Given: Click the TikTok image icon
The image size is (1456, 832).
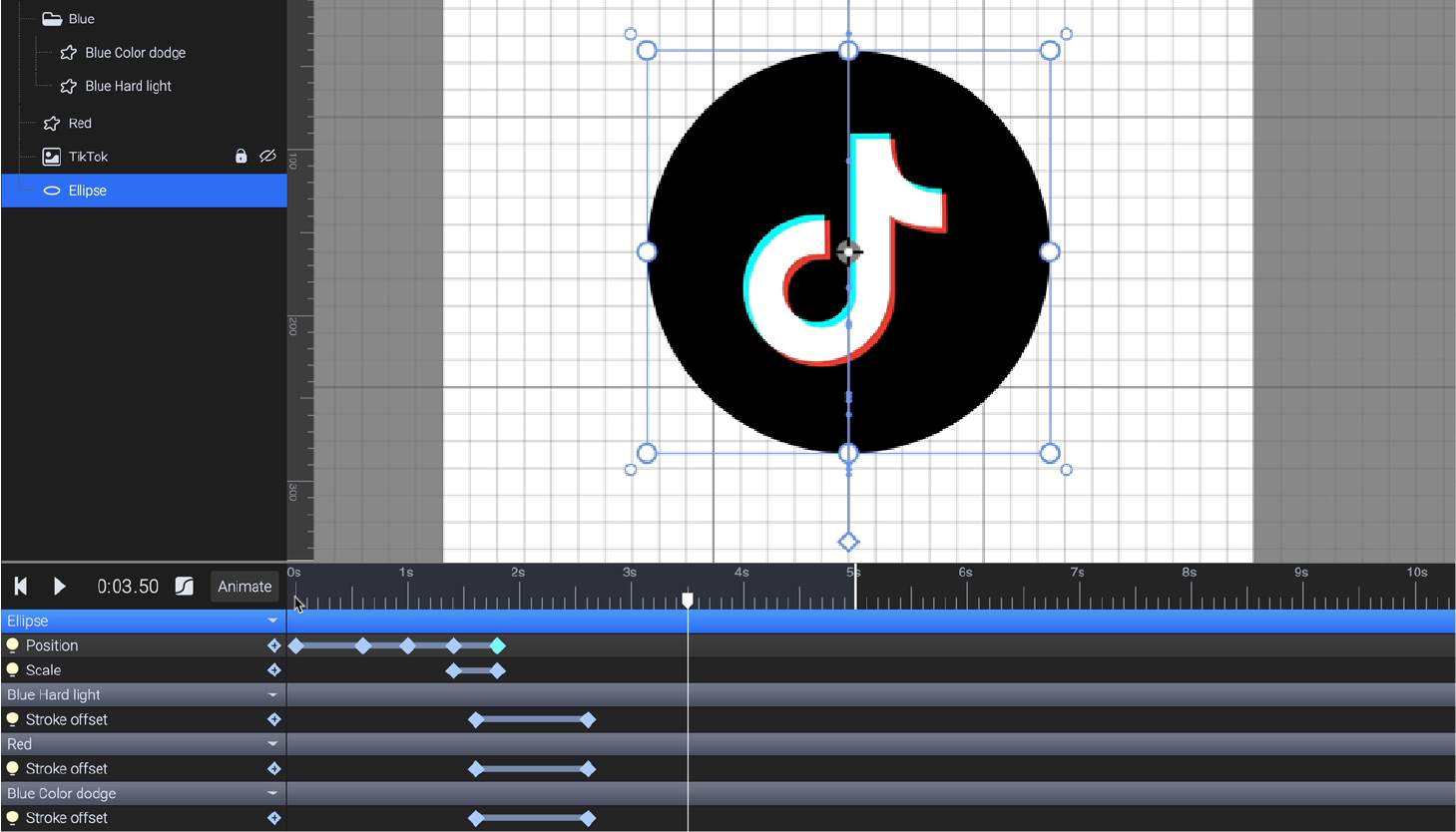Looking at the screenshot, I should pos(52,157).
